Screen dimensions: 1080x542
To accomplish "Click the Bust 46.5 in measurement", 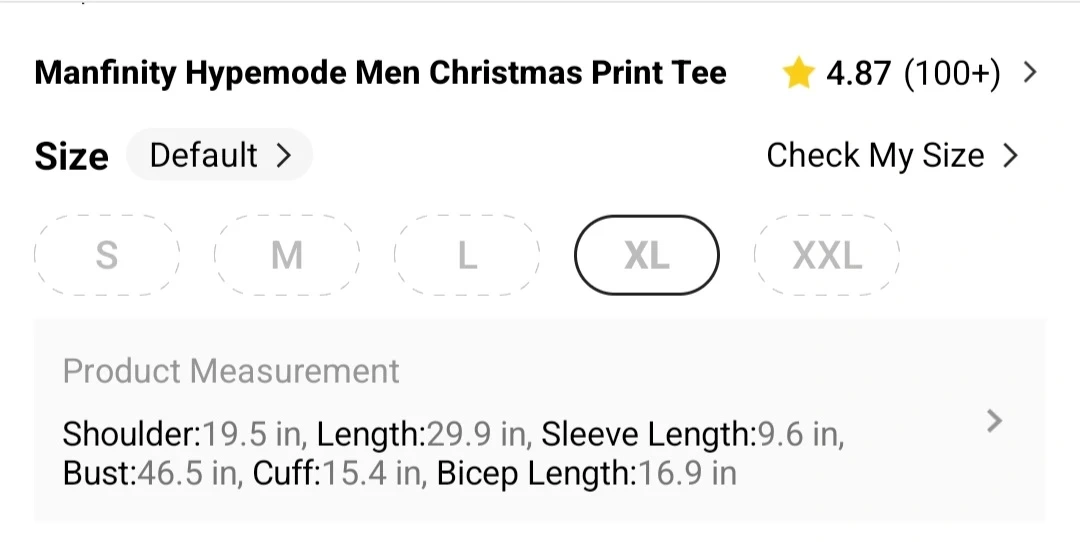I will 151,472.
